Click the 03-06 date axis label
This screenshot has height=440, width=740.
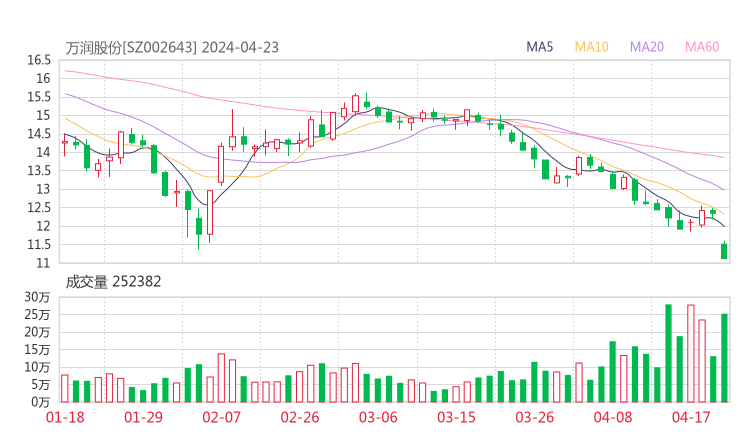click(378, 417)
